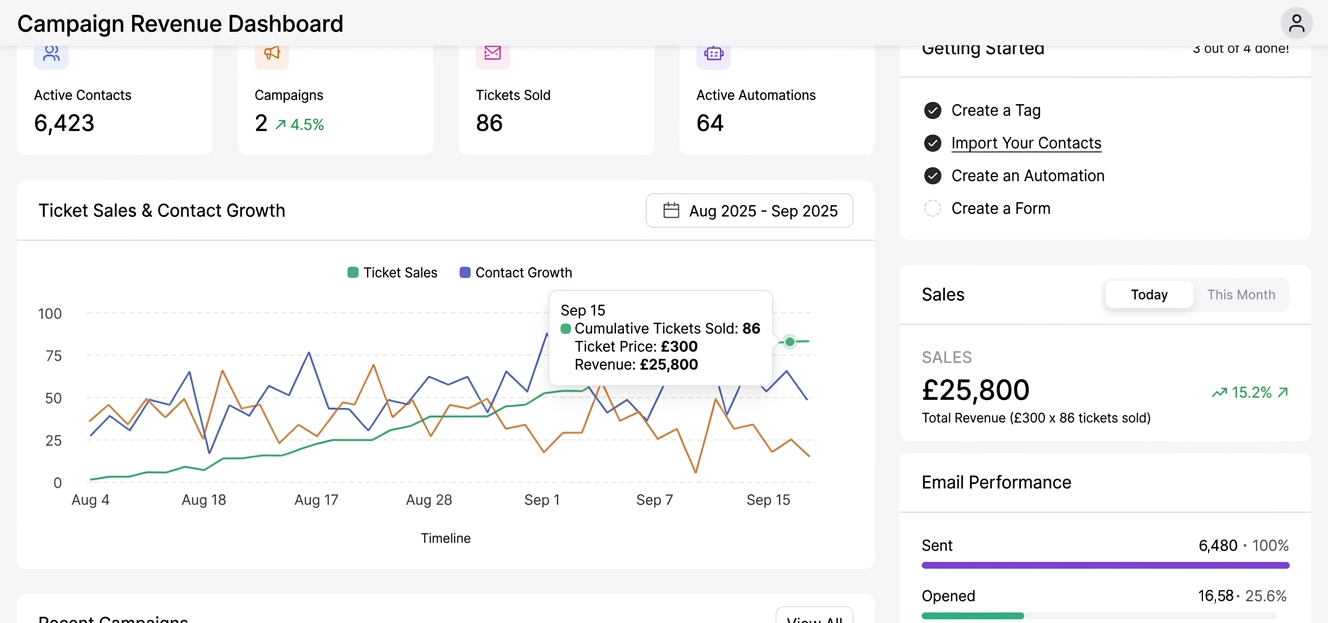The height and width of the screenshot is (623, 1328).
Task: Click the Opened rate 25.6% text
Action: tap(1267, 596)
